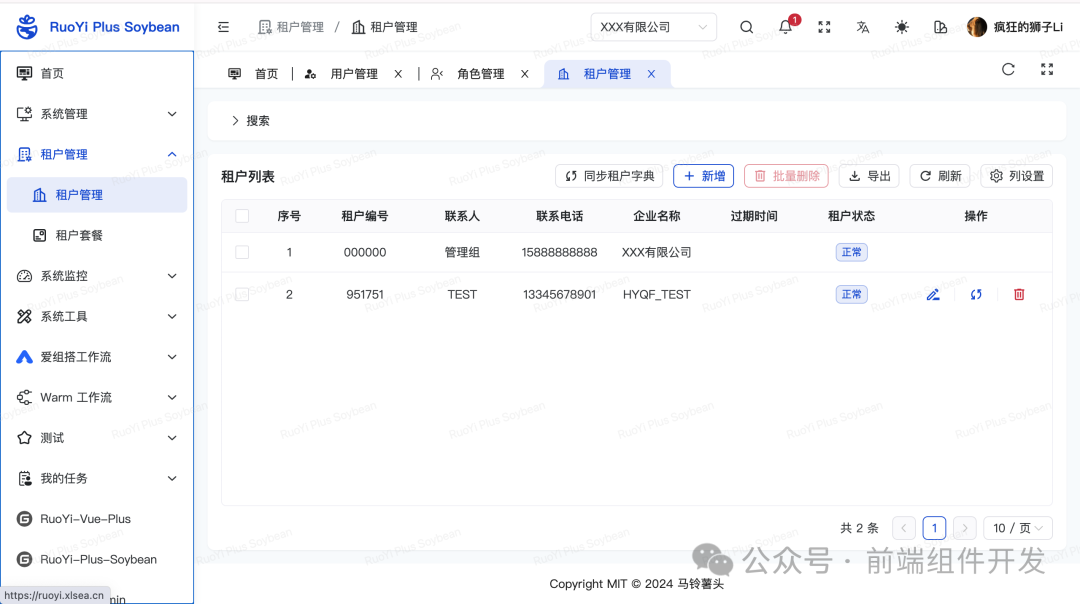Edit tenant 951751 with the pencil icon

(x=933, y=294)
